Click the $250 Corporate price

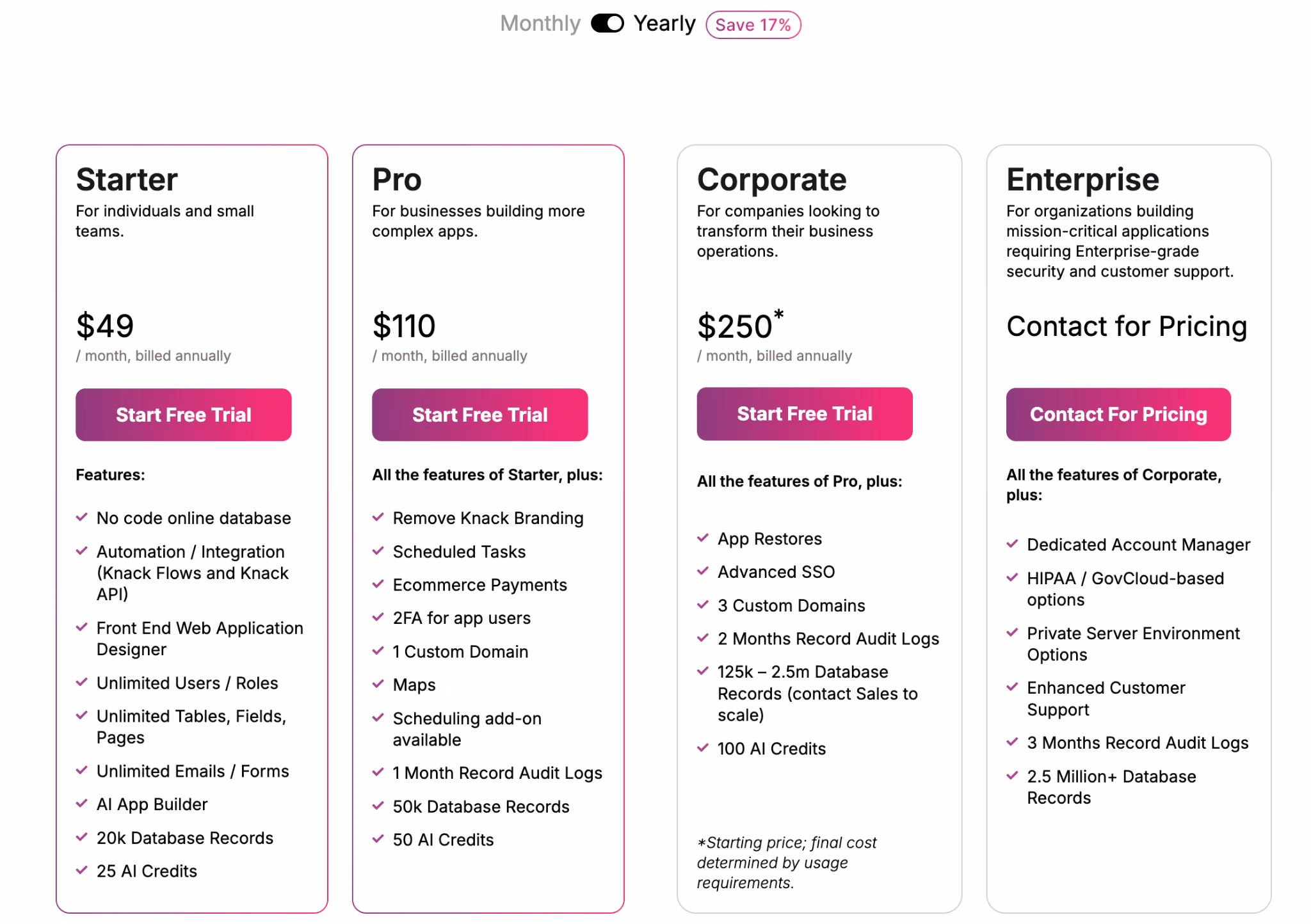tap(740, 325)
